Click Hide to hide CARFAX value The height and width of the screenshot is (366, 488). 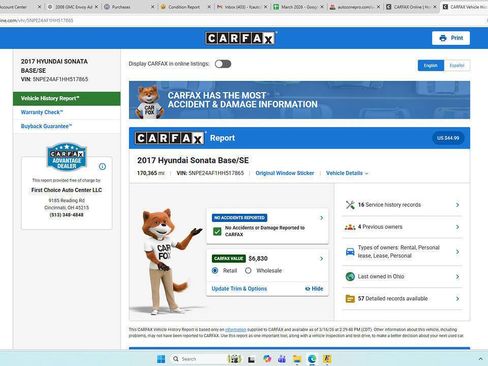click(314, 289)
